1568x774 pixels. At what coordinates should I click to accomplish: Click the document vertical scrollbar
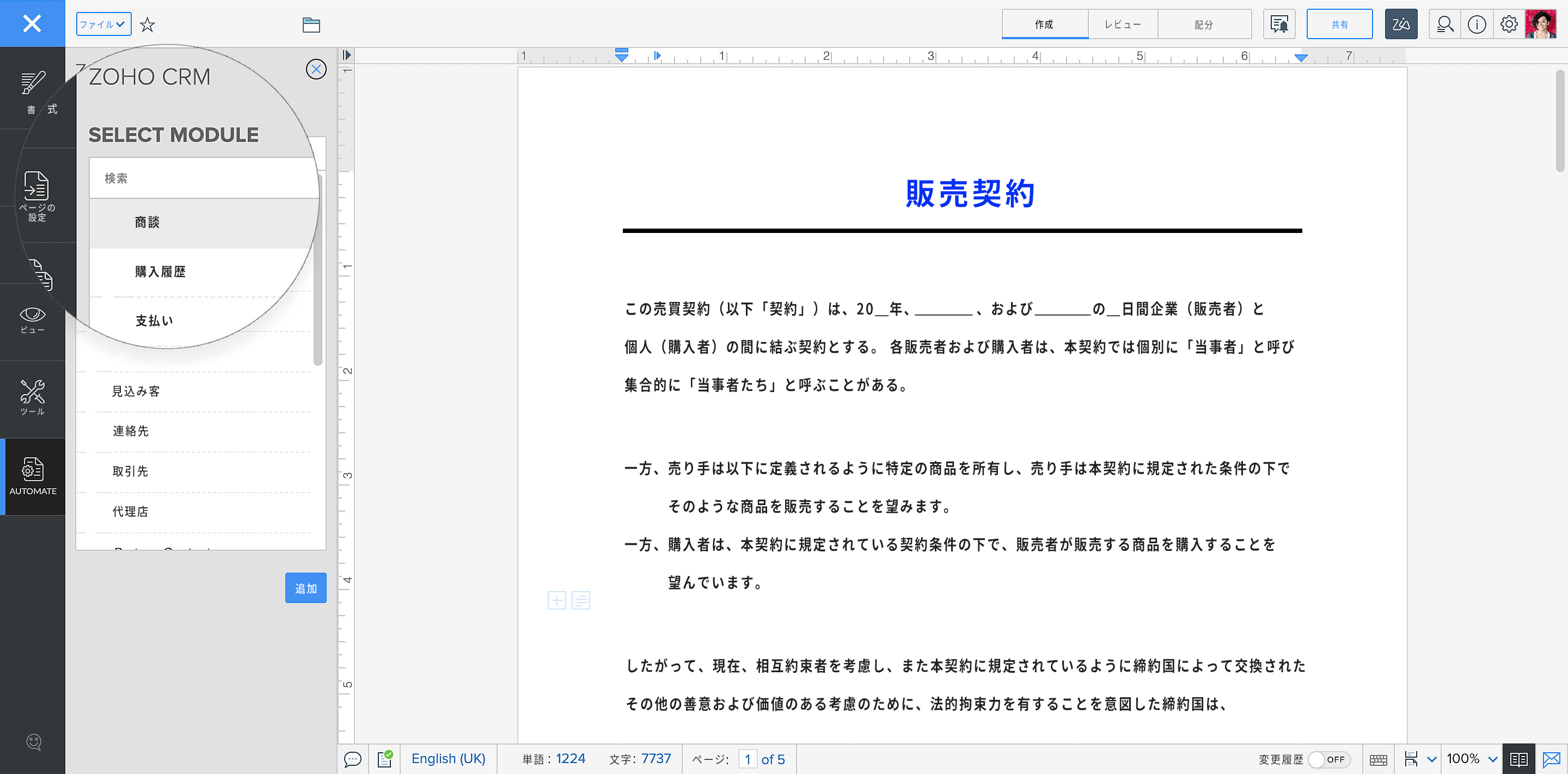coord(1560,120)
